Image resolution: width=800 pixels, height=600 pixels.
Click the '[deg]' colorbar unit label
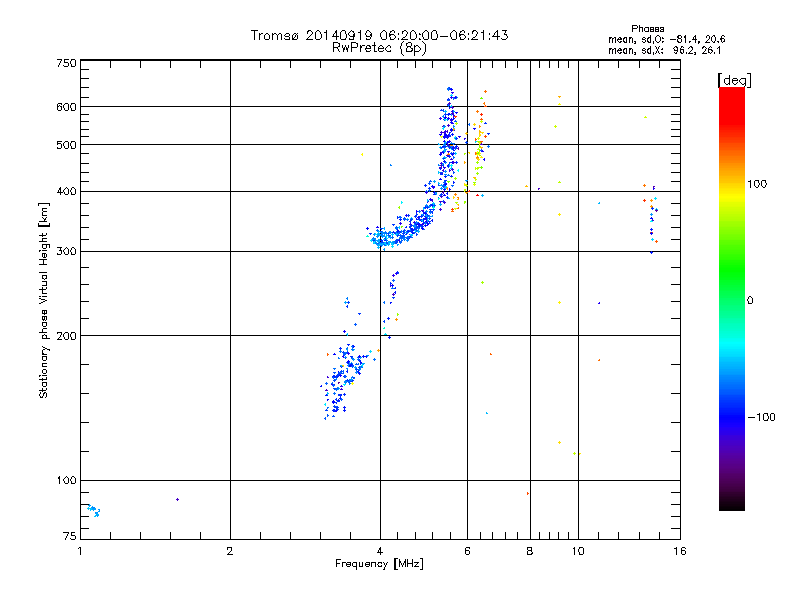(x=734, y=80)
